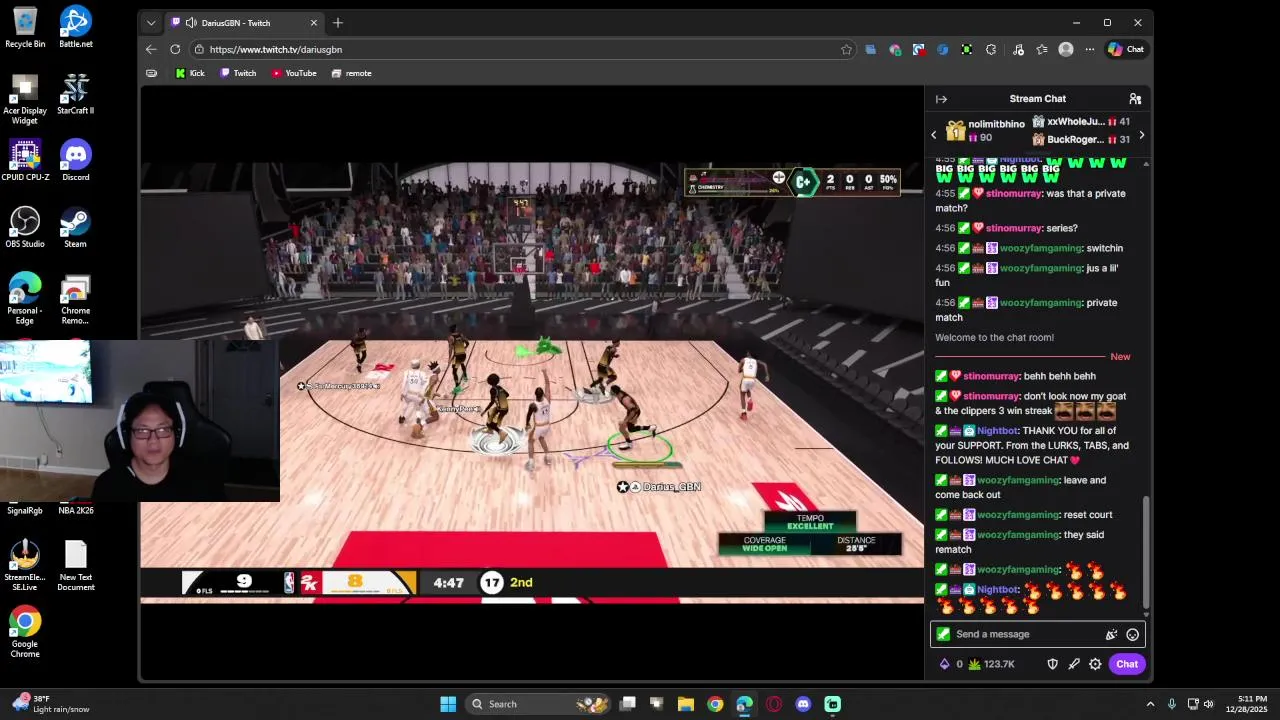Open a new browser tab

[x=338, y=22]
